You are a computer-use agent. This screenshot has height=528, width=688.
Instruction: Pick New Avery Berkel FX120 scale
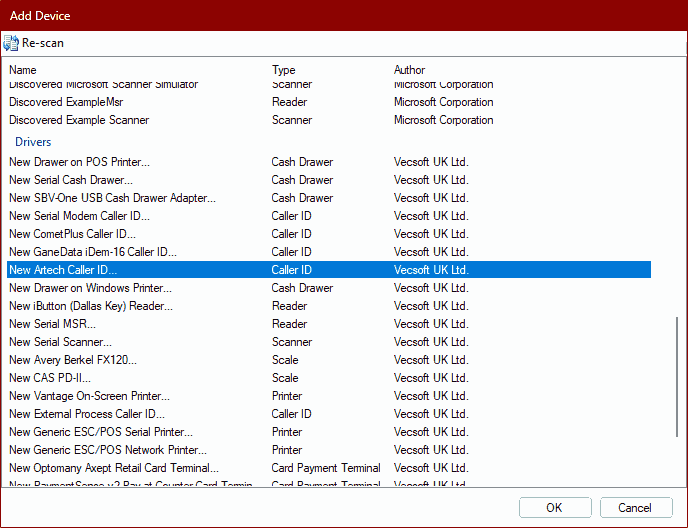coord(72,360)
